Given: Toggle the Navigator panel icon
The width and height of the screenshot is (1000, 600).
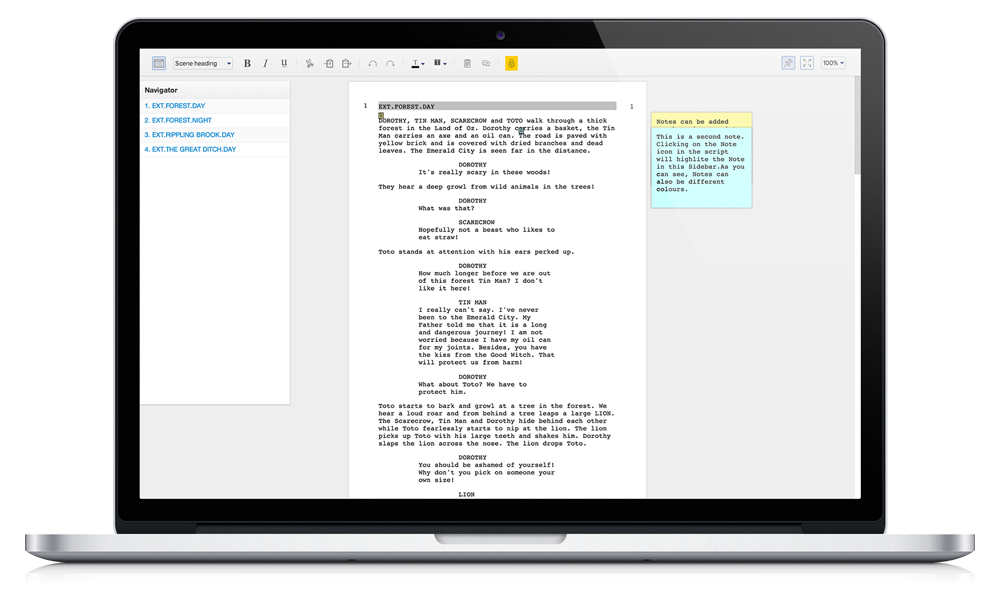Looking at the screenshot, I should click(159, 63).
